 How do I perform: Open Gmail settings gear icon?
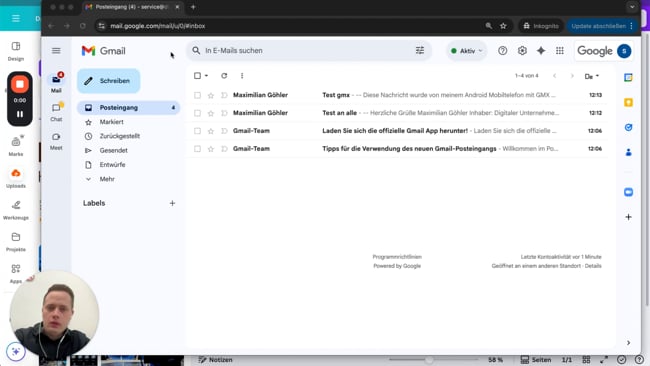(522, 51)
